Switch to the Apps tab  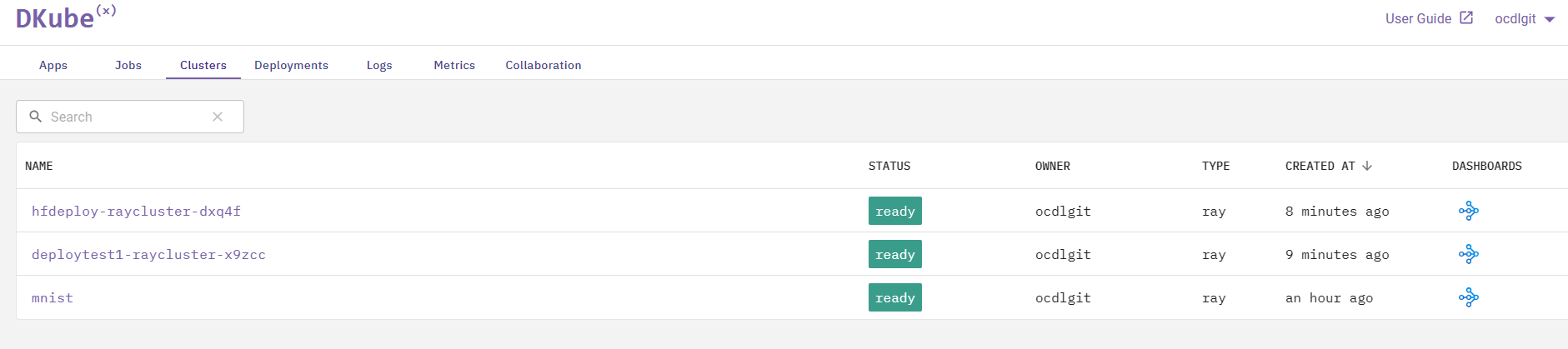[53, 65]
